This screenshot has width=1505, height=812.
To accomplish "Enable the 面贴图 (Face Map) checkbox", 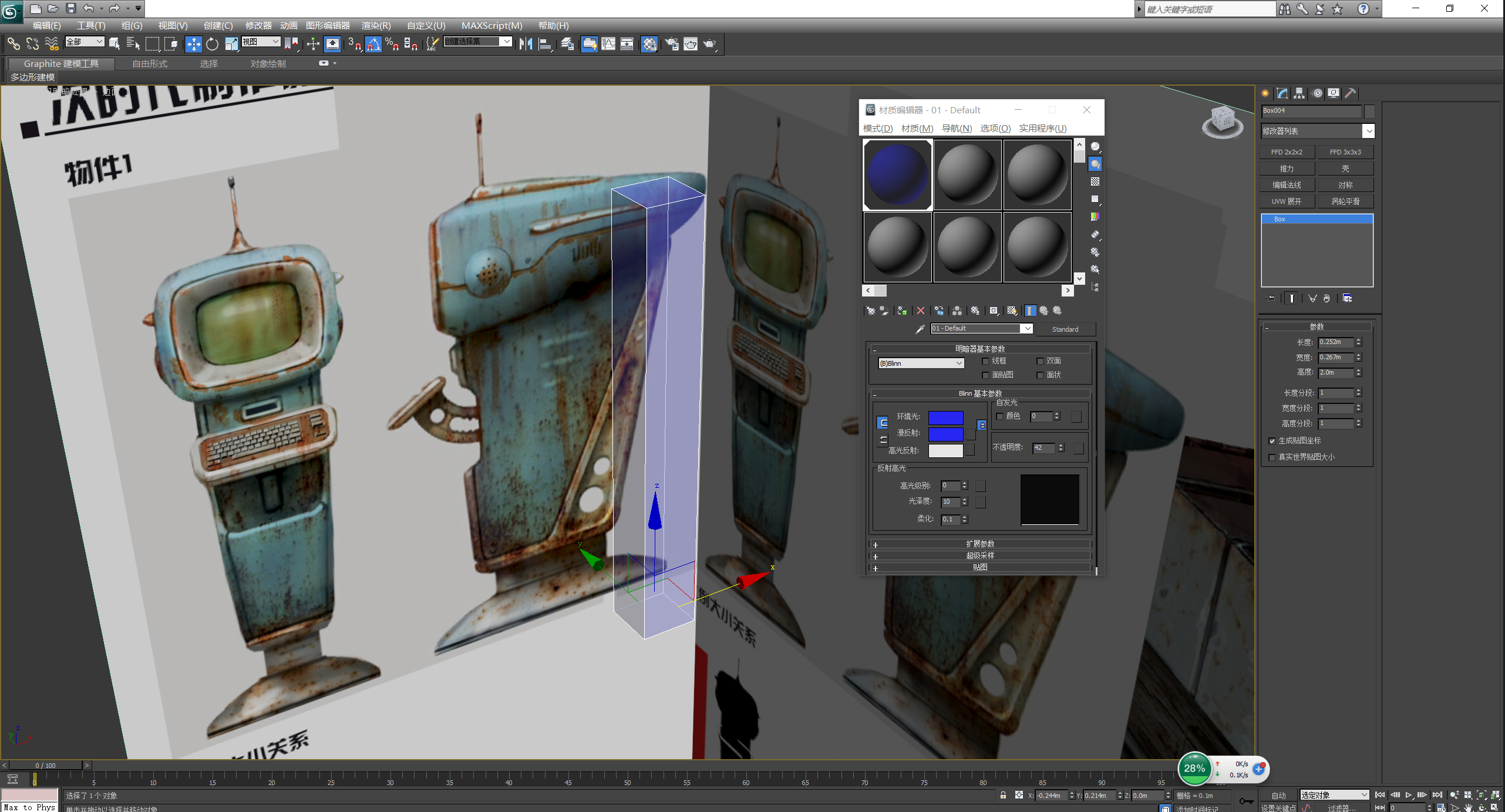I will tap(985, 375).
